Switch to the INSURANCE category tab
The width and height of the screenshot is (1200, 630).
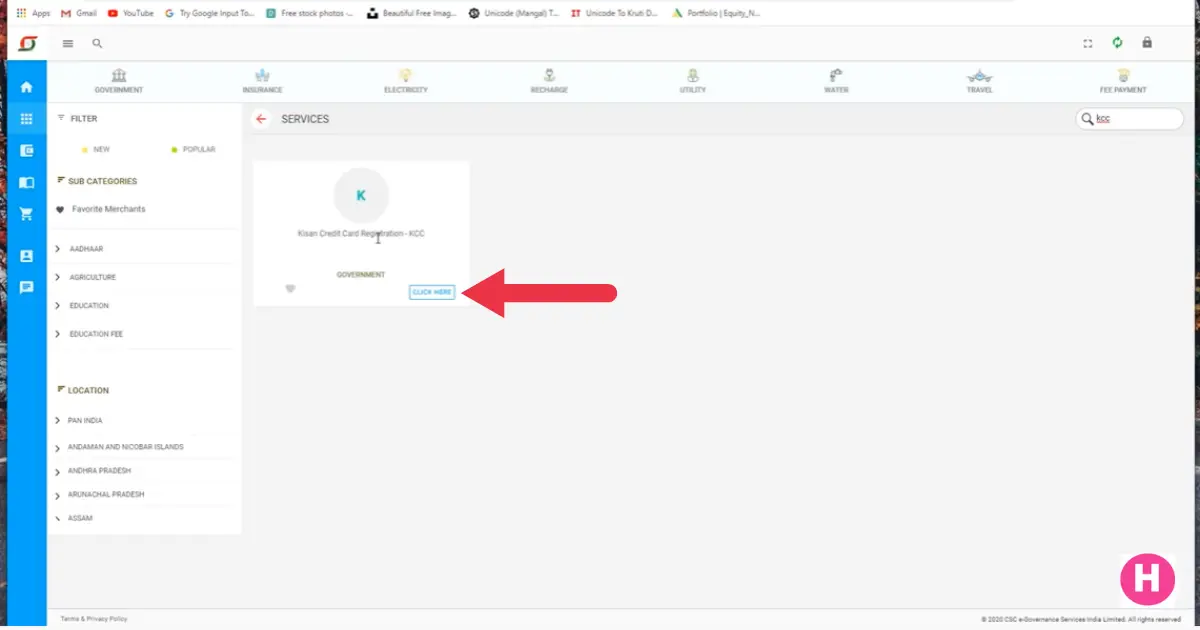262,80
